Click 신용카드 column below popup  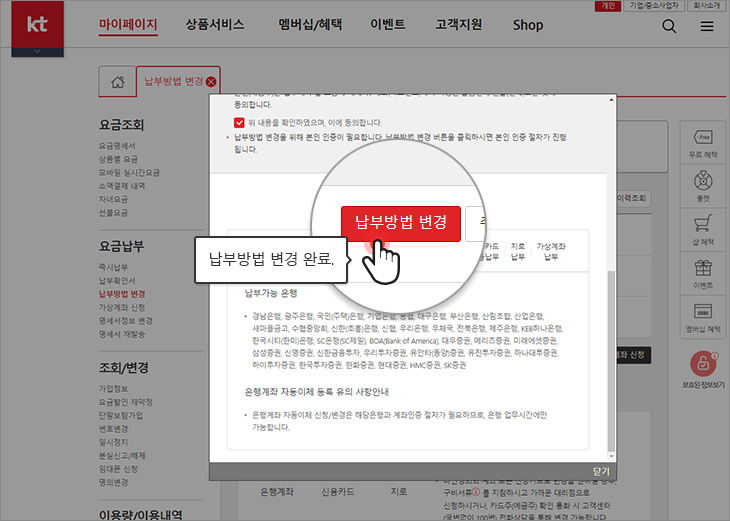coord(338,492)
